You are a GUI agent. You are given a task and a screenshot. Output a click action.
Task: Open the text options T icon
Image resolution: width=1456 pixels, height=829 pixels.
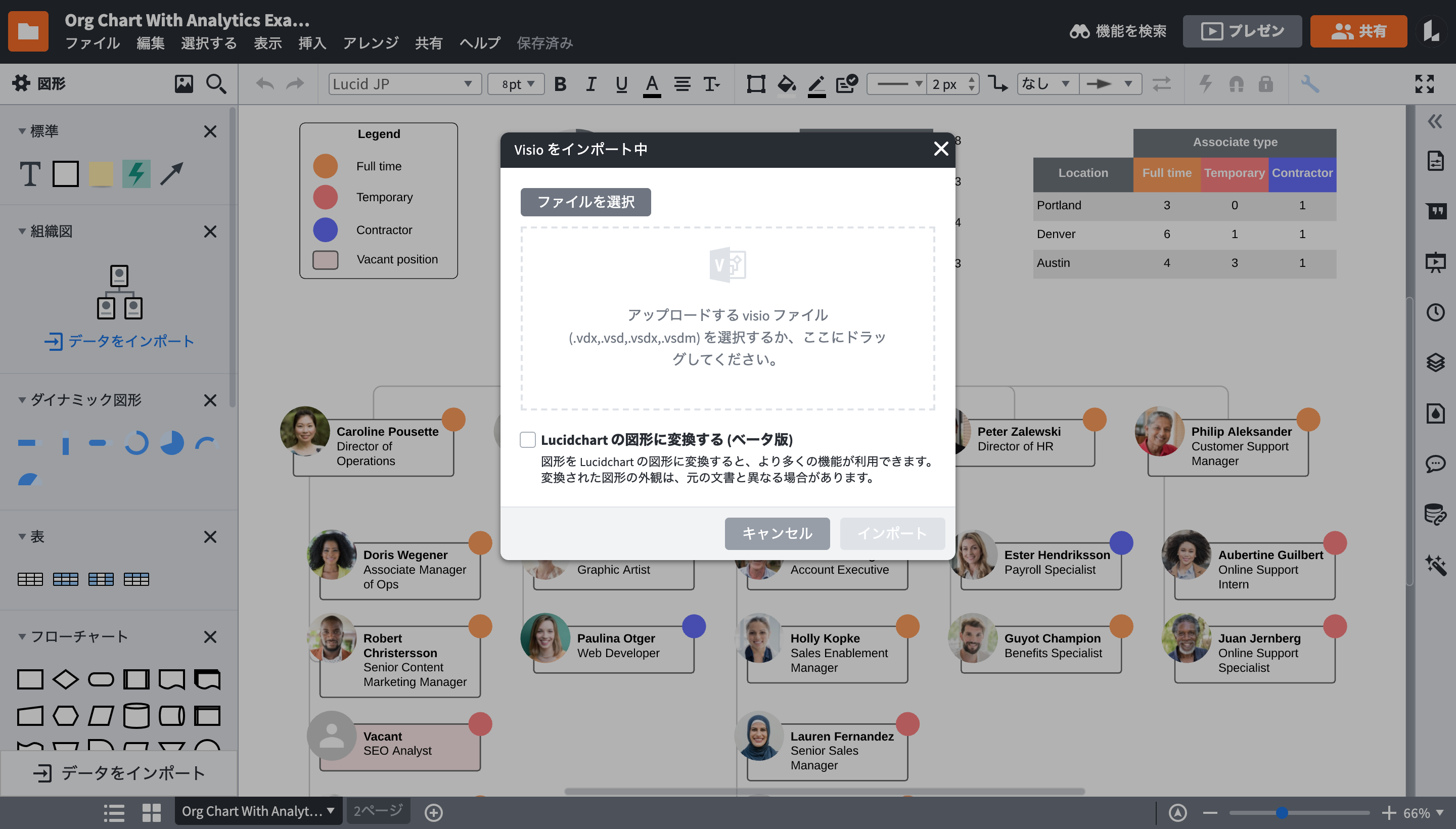pyautogui.click(x=712, y=84)
